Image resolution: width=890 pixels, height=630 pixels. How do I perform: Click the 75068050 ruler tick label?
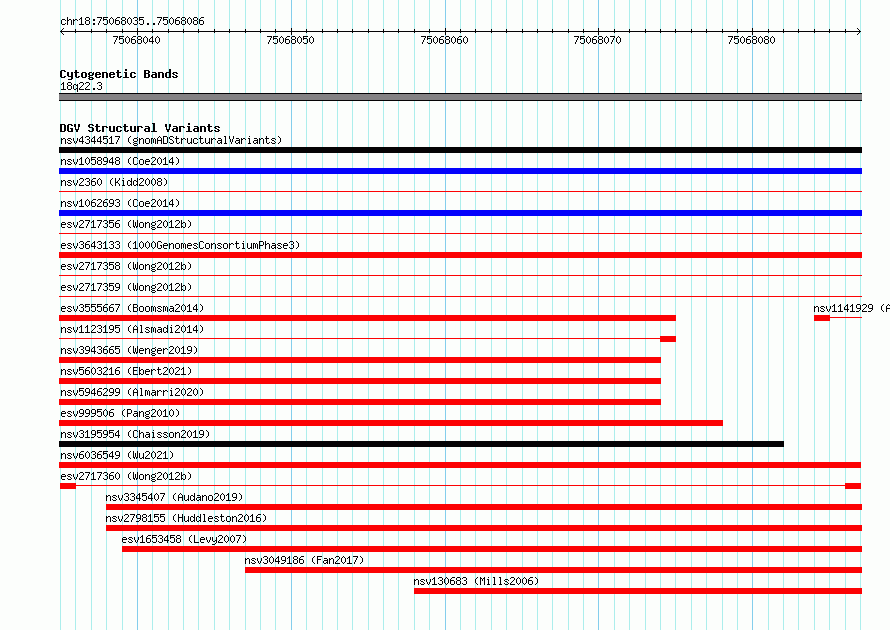coord(290,40)
